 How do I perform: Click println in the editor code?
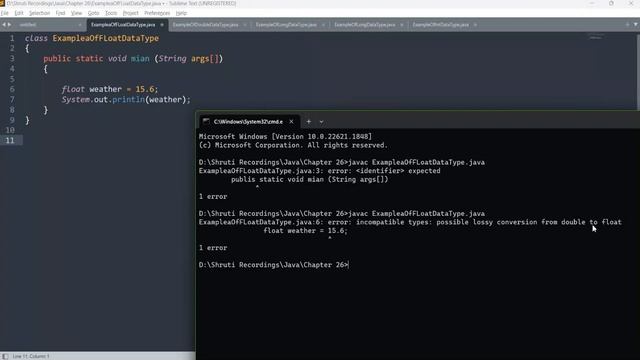click(x=128, y=100)
